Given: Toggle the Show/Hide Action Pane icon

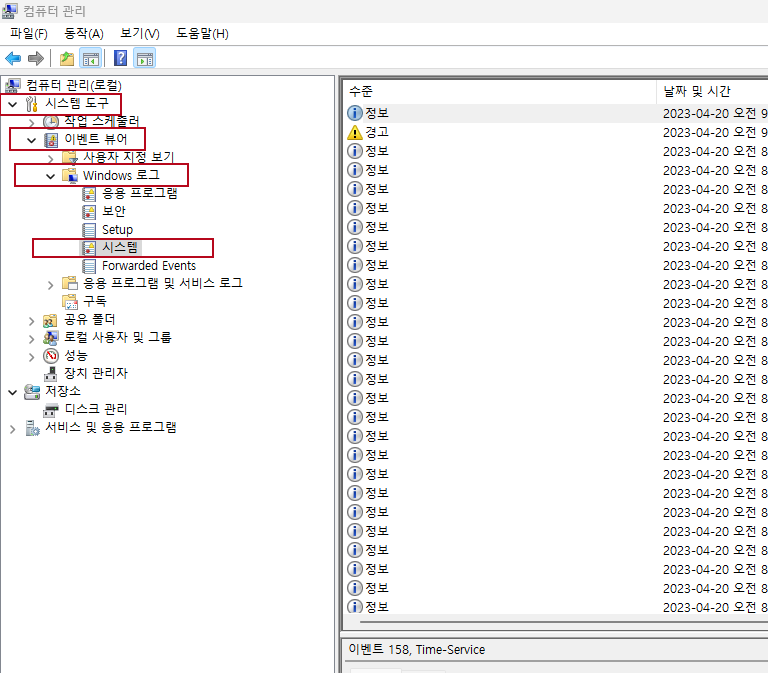Looking at the screenshot, I should point(144,59).
